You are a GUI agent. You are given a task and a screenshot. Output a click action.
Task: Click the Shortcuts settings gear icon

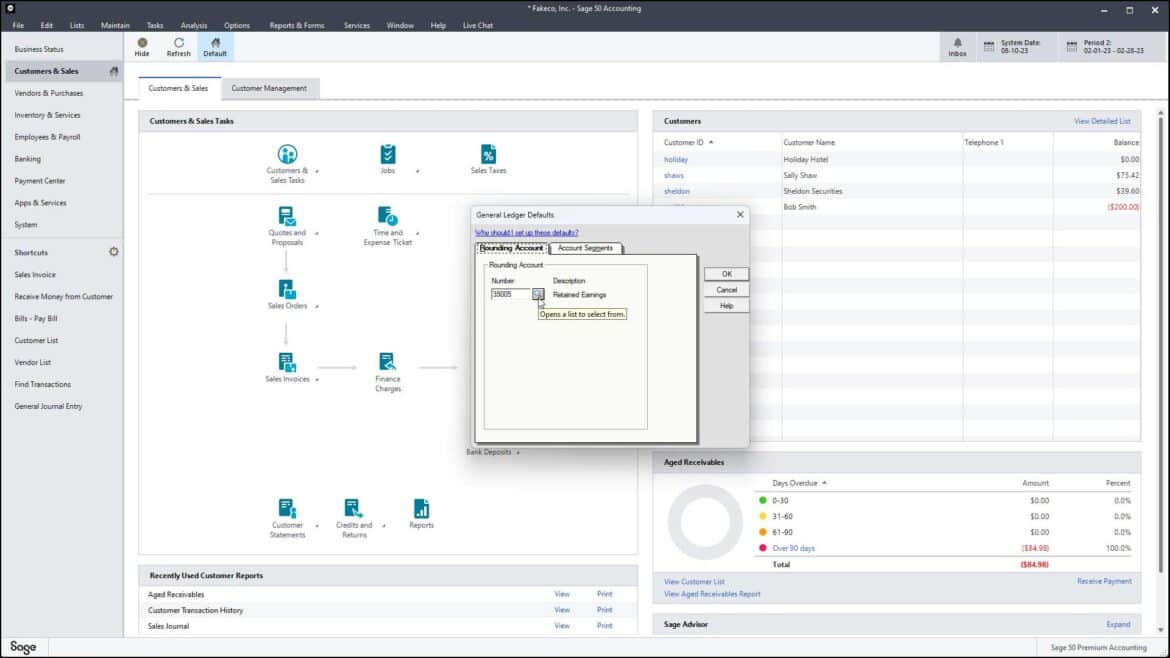tap(113, 252)
